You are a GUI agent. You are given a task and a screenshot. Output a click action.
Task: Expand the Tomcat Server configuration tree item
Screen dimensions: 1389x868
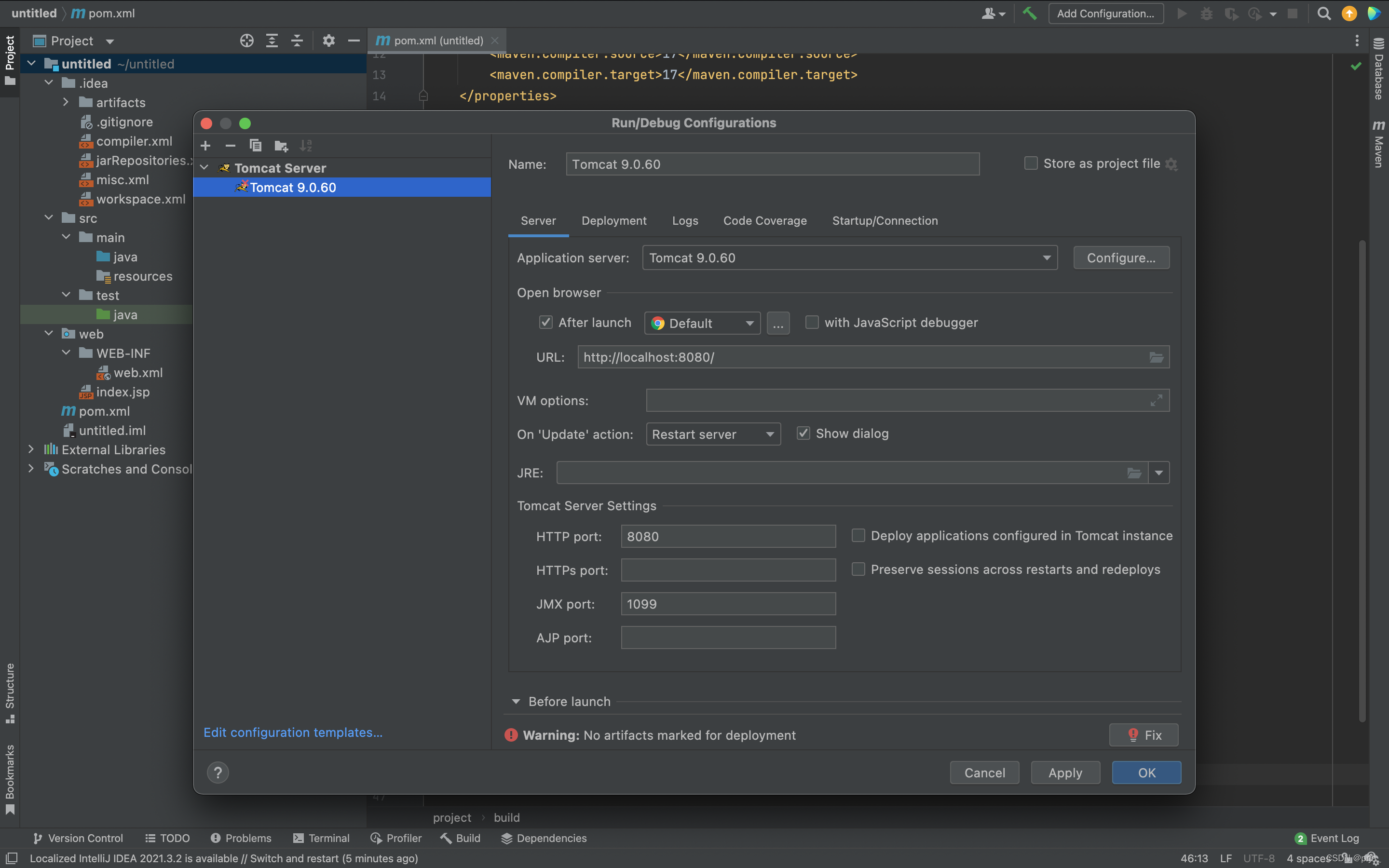(x=207, y=168)
